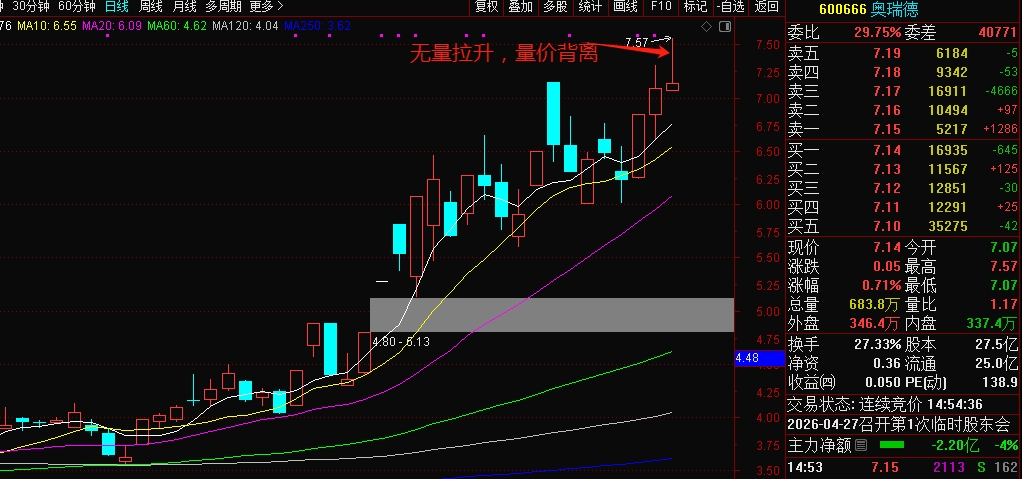Select the 买三 bid row at 7.12
1022x479 pixels.
click(903, 188)
